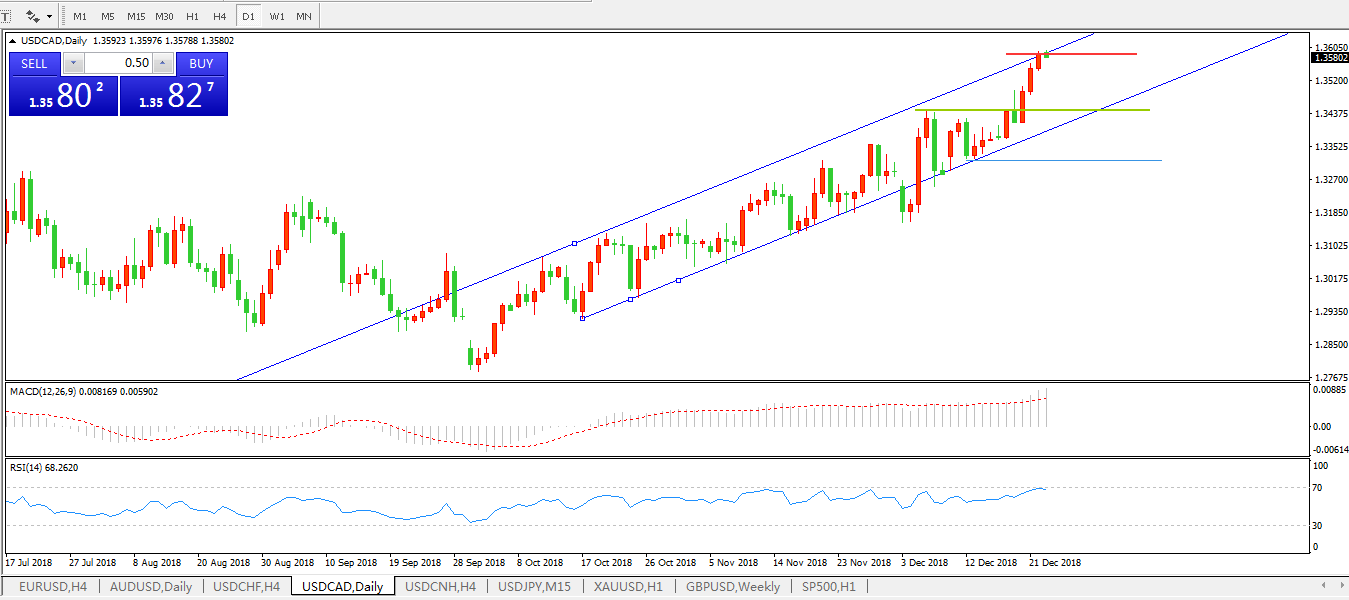Decrease lot volume with down arrow
1349x600 pixels.
point(74,64)
